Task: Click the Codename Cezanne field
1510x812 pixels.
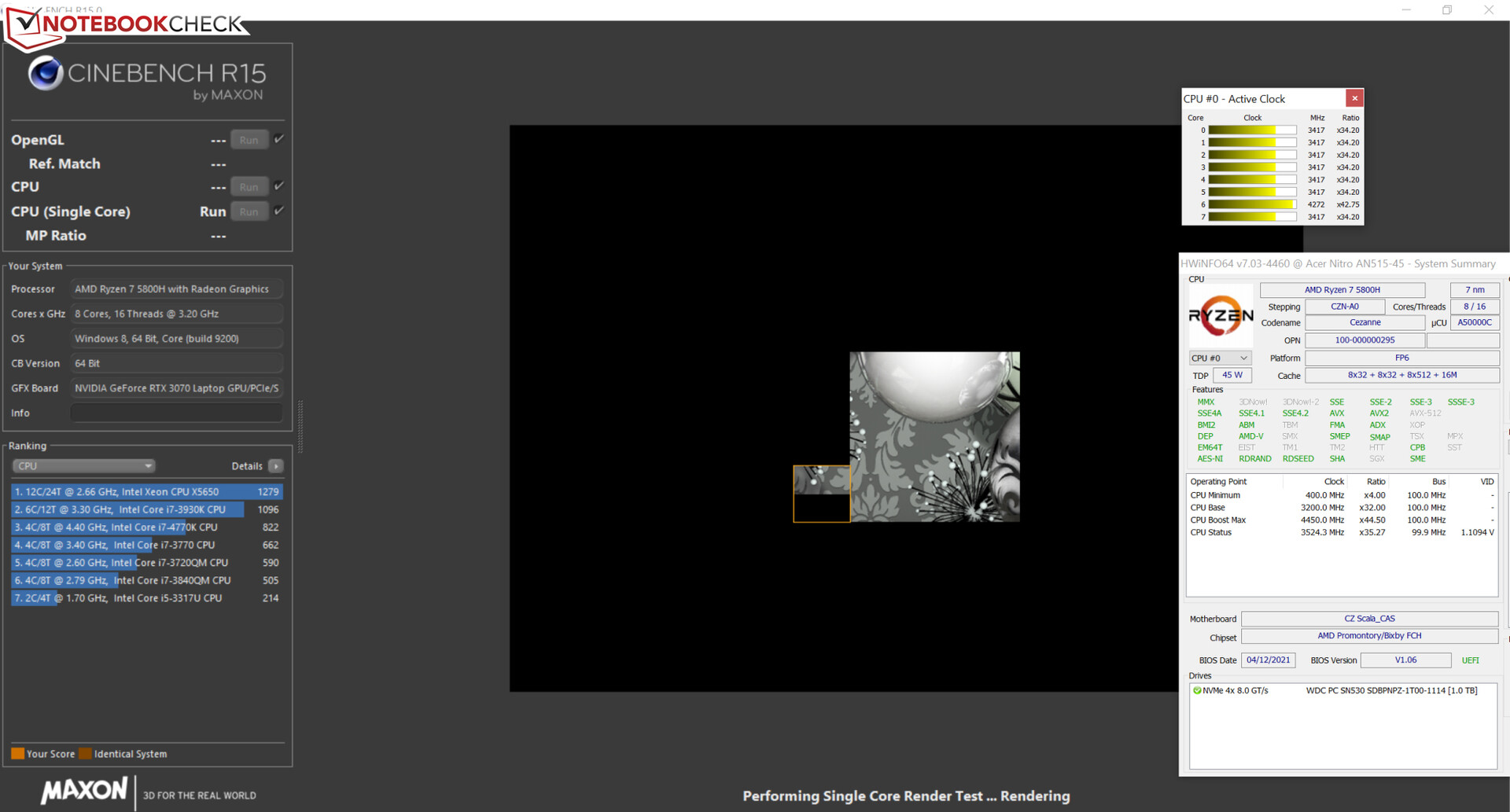Action: click(x=1365, y=323)
